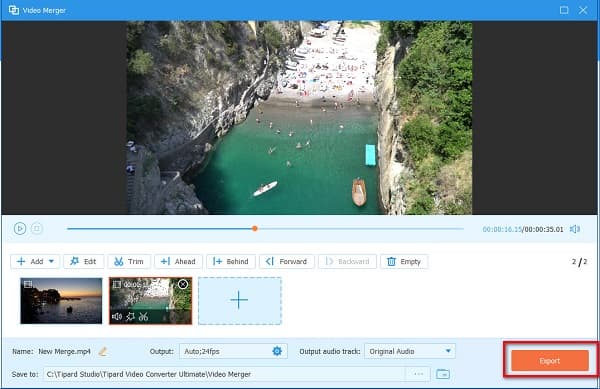This screenshot has height=389, width=600.
Task: Click the scissors icon on beach clip
Action: (x=143, y=316)
